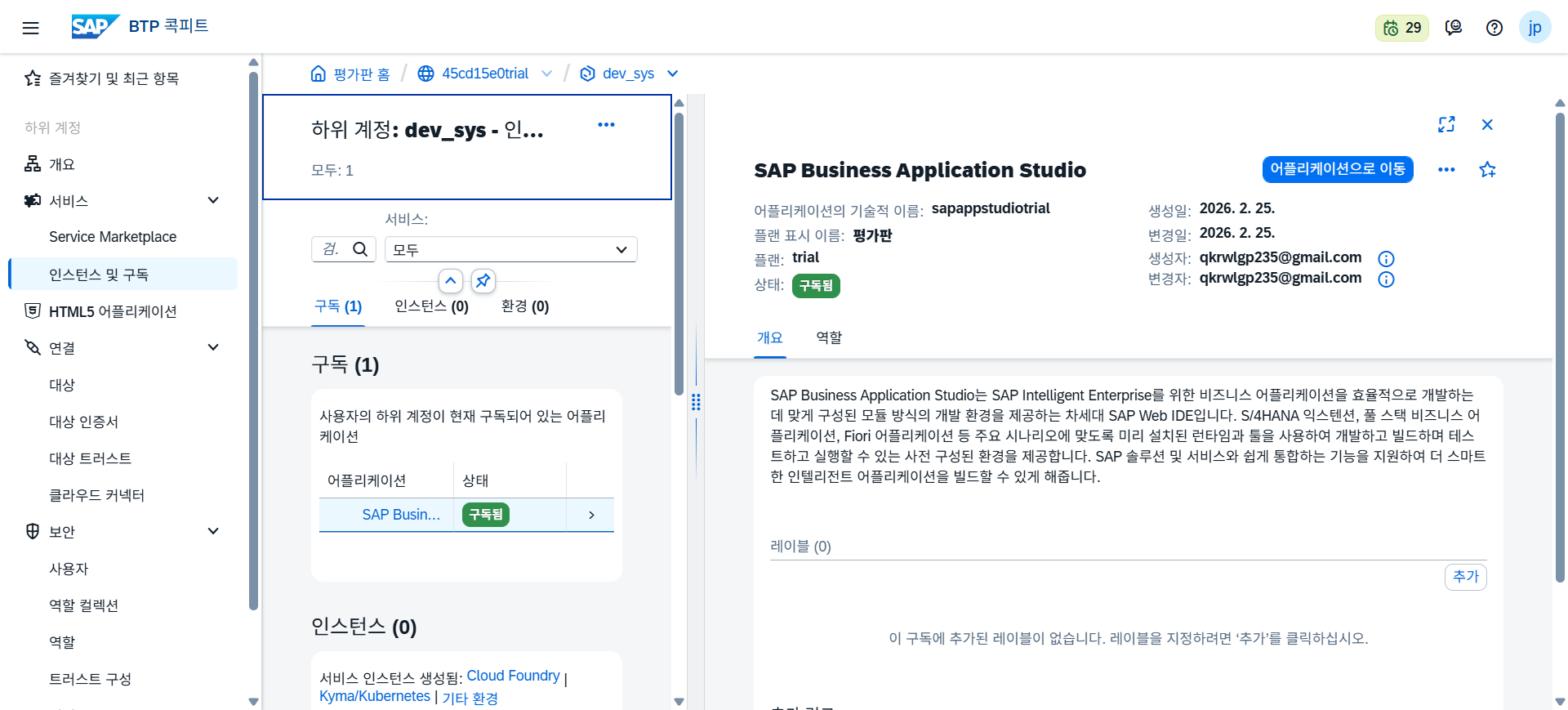1568x710 pixels.
Task: Click the home icon in the breadcrumb
Action: (318, 74)
